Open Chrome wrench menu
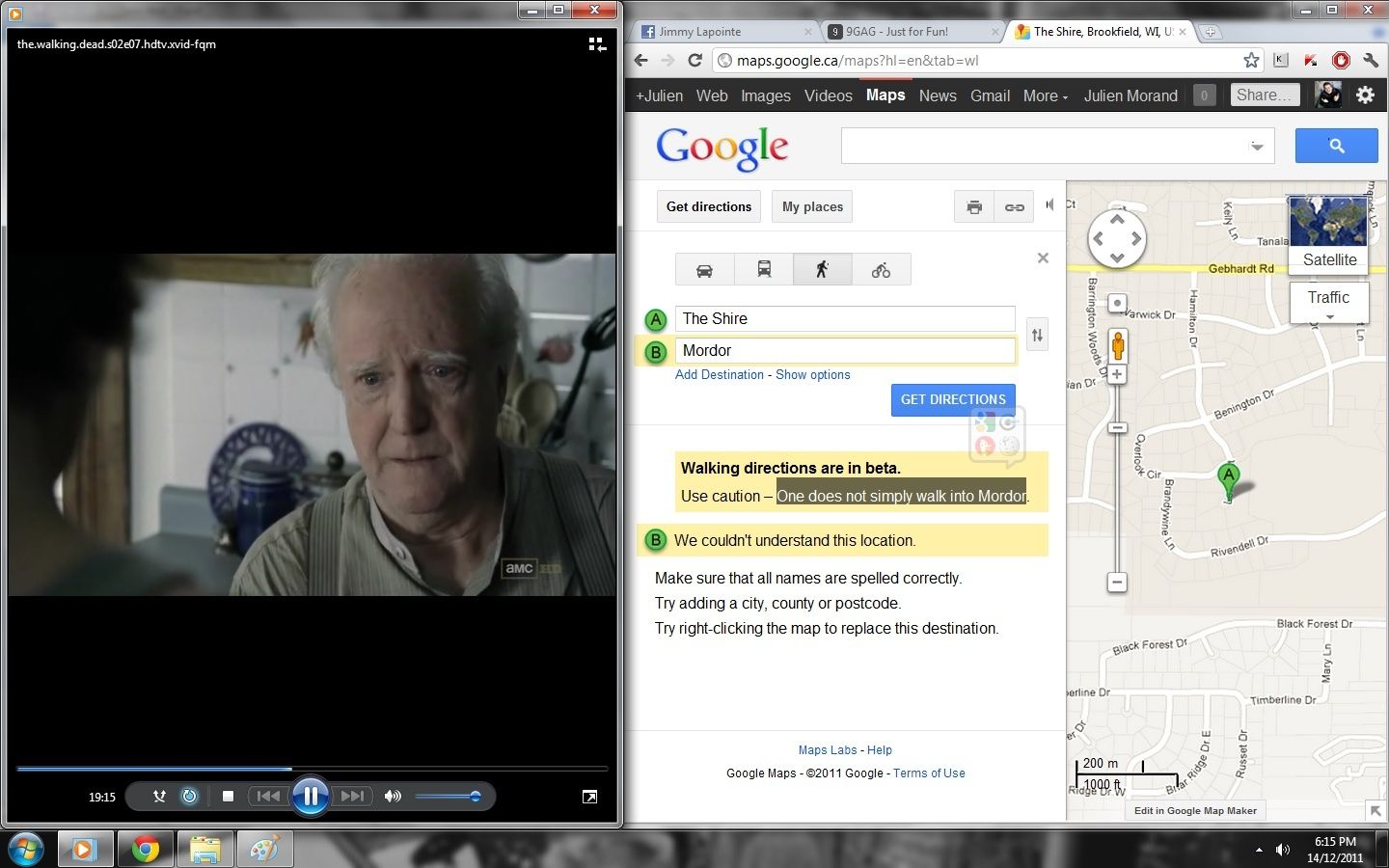 [1371, 60]
